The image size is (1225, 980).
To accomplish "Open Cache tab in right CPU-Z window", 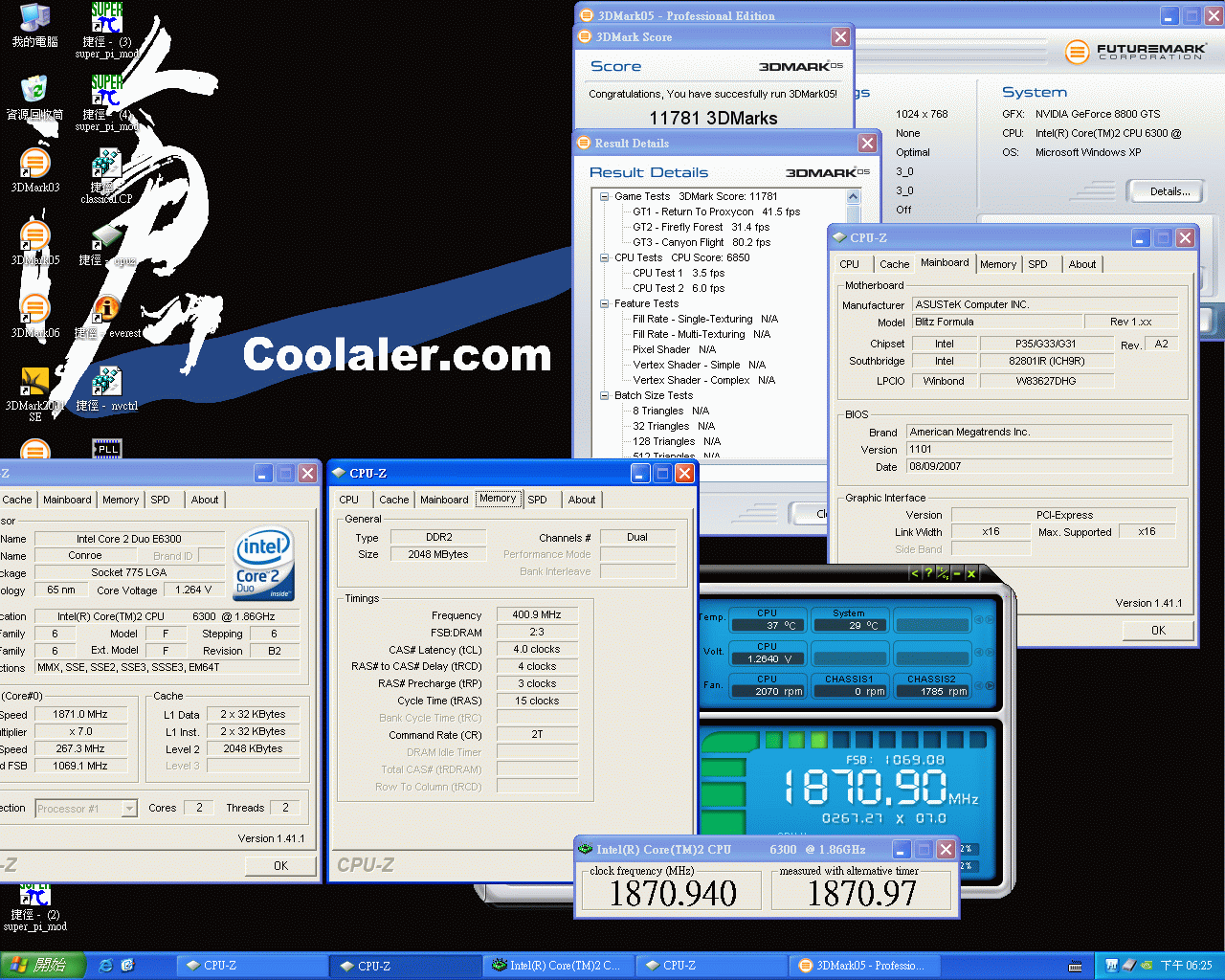I will [894, 264].
